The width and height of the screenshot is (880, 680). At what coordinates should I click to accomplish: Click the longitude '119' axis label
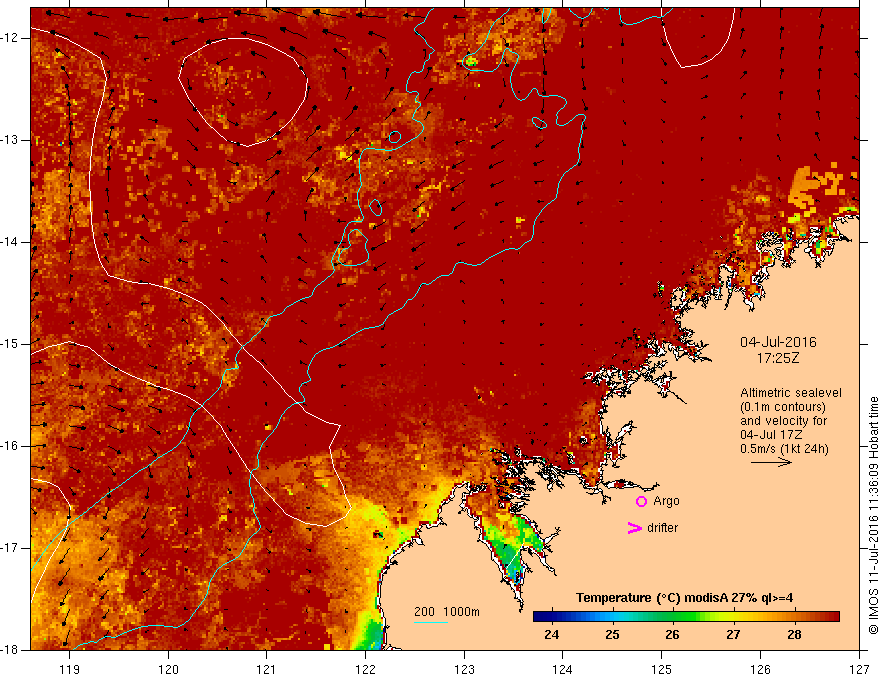click(x=70, y=669)
